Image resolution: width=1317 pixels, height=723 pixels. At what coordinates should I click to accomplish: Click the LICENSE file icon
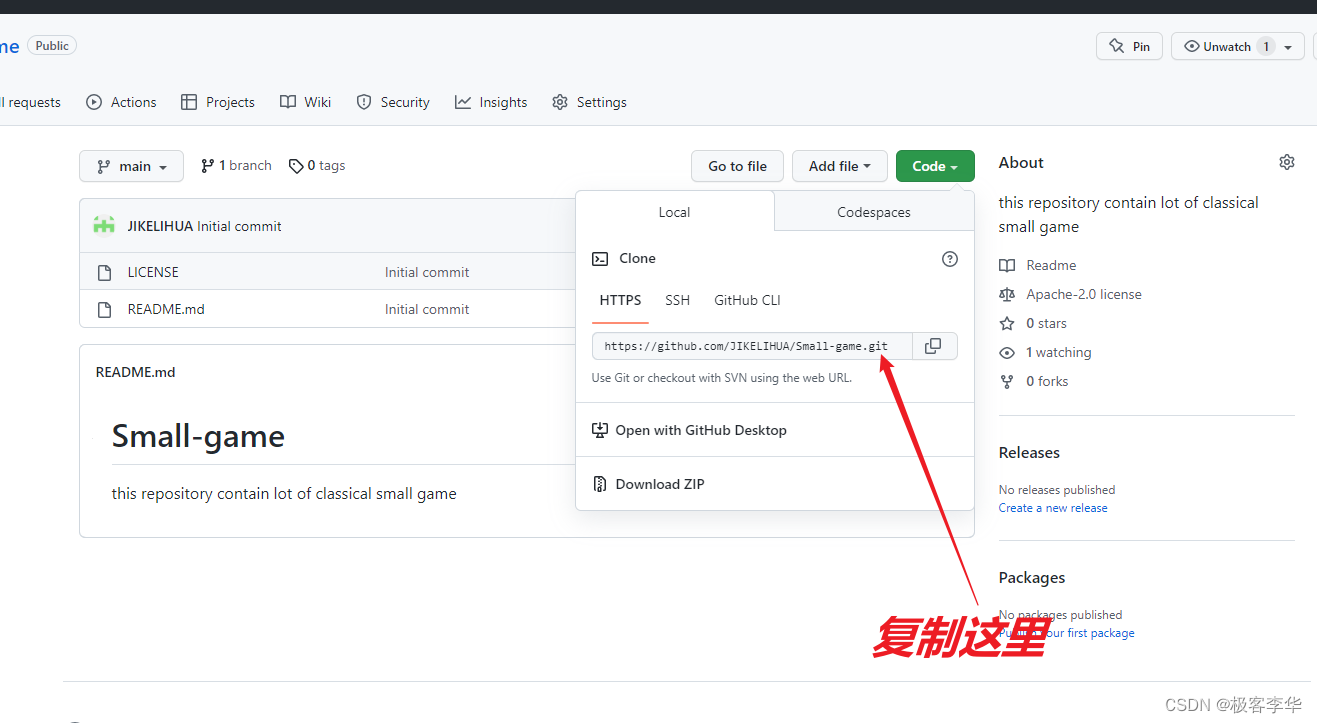coord(104,272)
